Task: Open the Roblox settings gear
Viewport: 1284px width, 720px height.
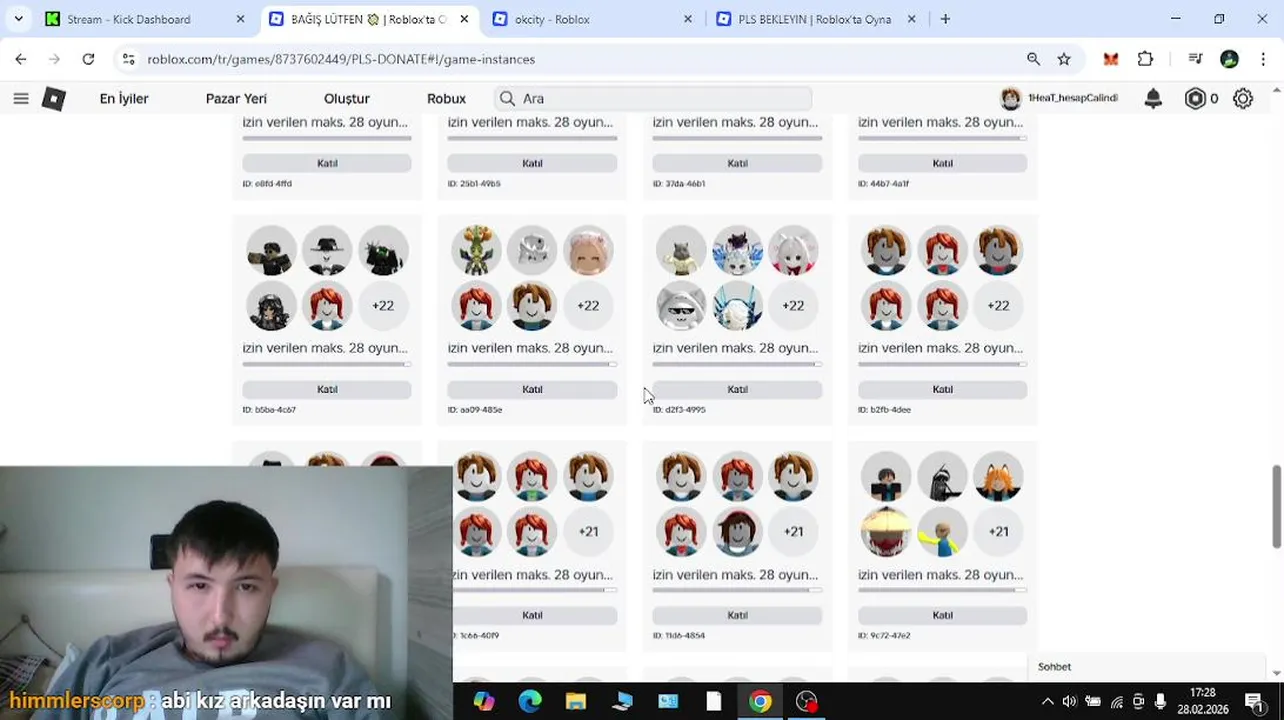Action: tap(1243, 98)
